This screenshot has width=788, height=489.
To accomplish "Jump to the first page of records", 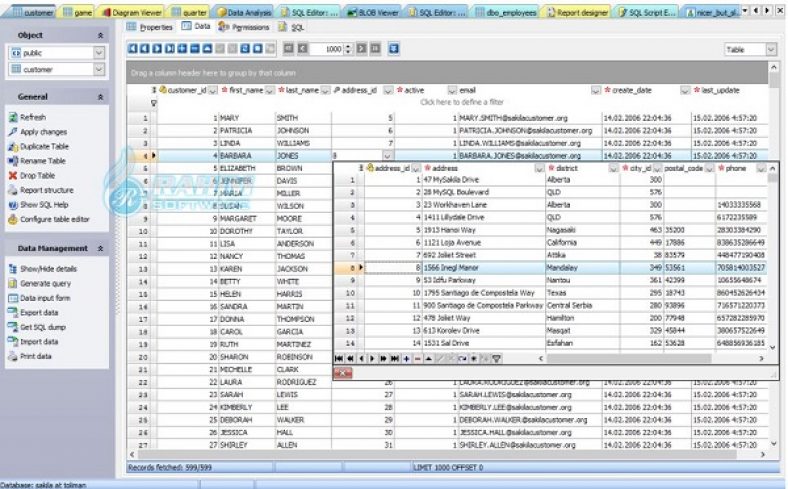I will coord(288,49).
